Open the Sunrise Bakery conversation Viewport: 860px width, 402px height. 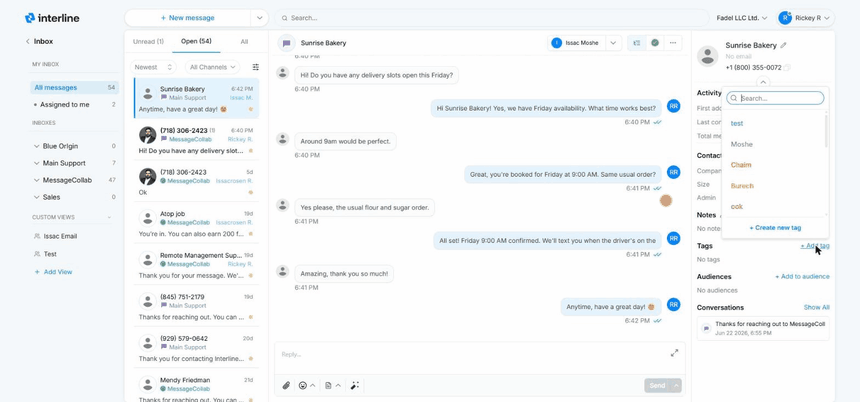click(x=196, y=99)
